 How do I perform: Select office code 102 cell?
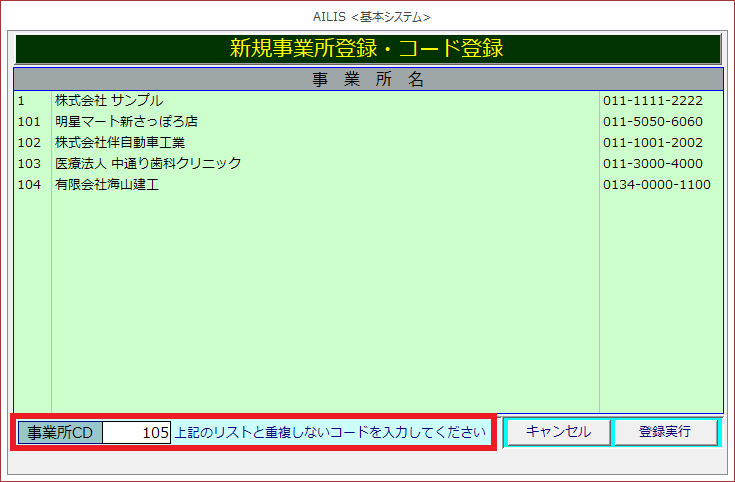pos(29,143)
